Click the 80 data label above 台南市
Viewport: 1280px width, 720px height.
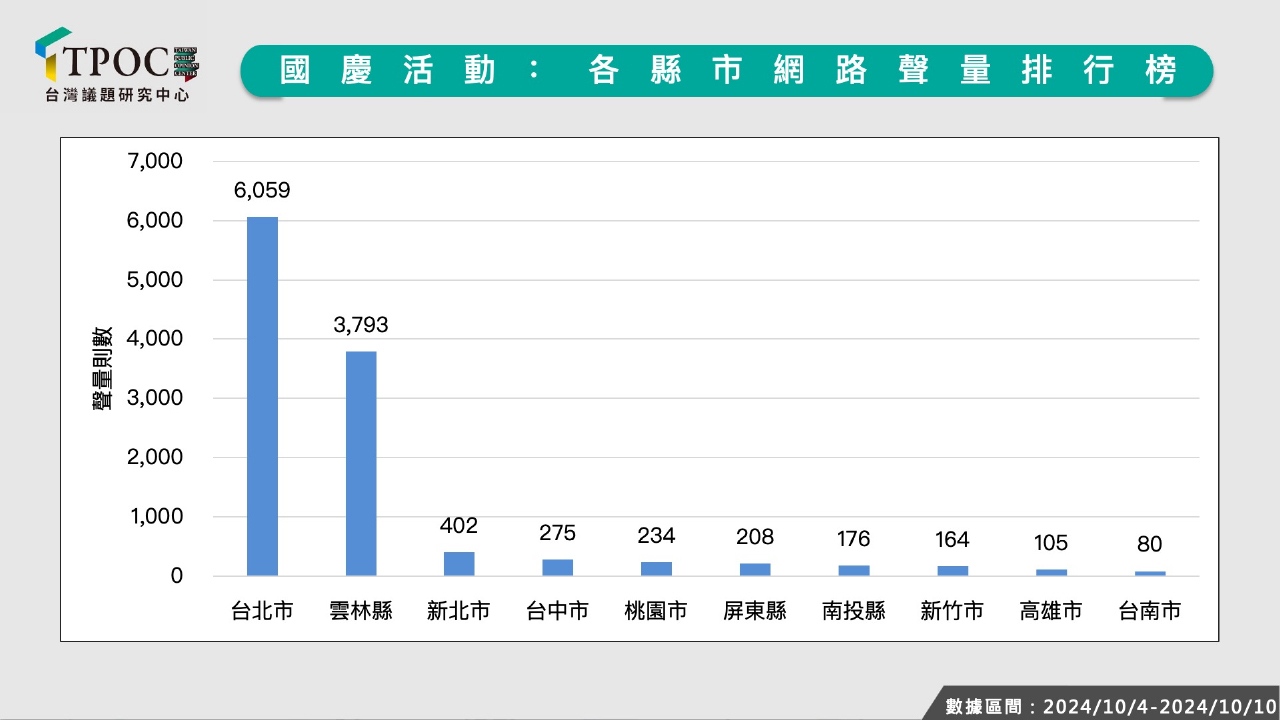(x=1149, y=546)
